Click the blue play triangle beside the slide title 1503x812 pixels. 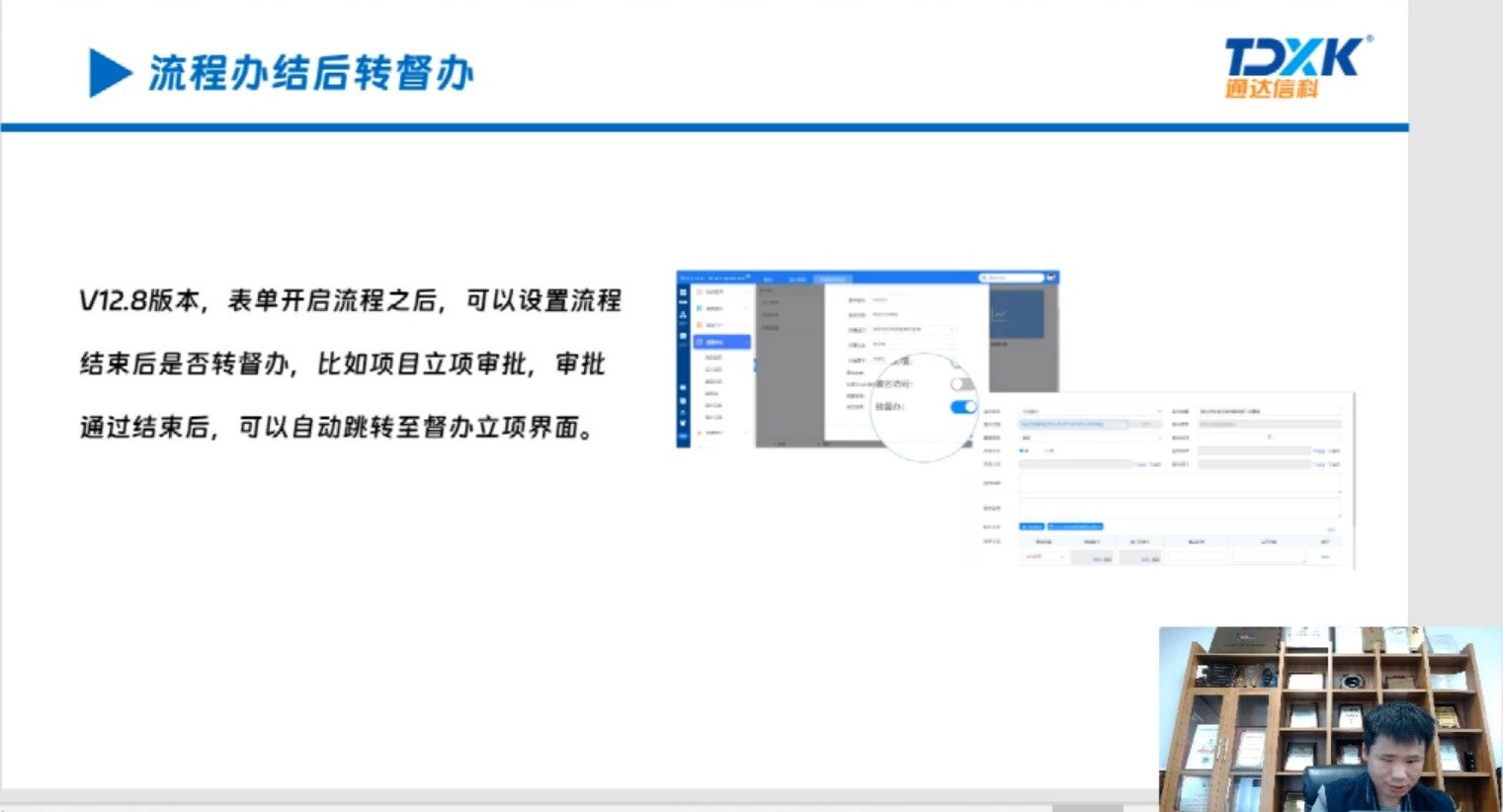[x=109, y=73]
